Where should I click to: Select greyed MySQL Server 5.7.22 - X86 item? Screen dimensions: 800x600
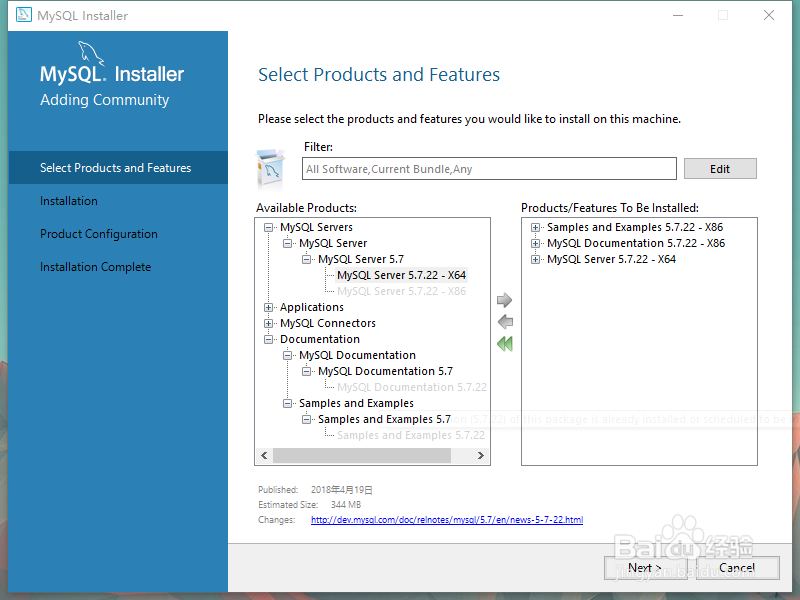[402, 291]
